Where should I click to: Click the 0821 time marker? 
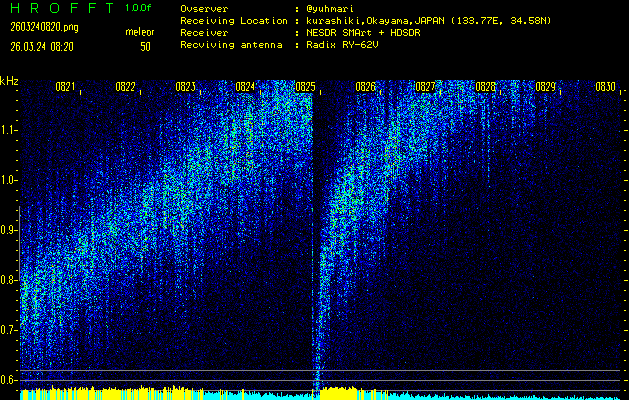[65, 88]
